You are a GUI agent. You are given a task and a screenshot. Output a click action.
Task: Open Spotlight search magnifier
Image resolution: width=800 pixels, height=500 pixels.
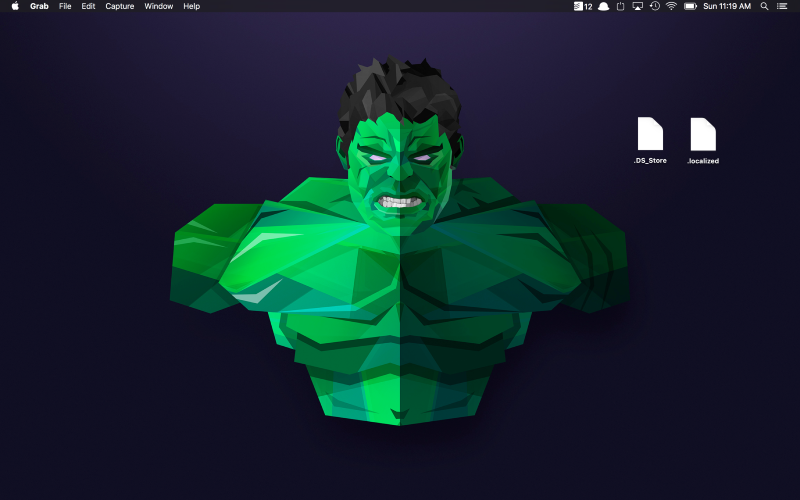pos(765,6)
